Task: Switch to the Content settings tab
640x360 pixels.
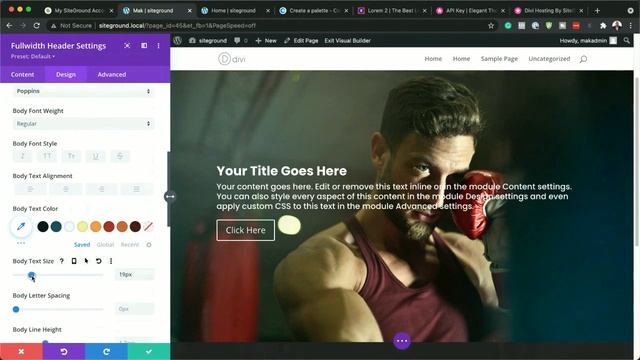Action: pyautogui.click(x=22, y=74)
